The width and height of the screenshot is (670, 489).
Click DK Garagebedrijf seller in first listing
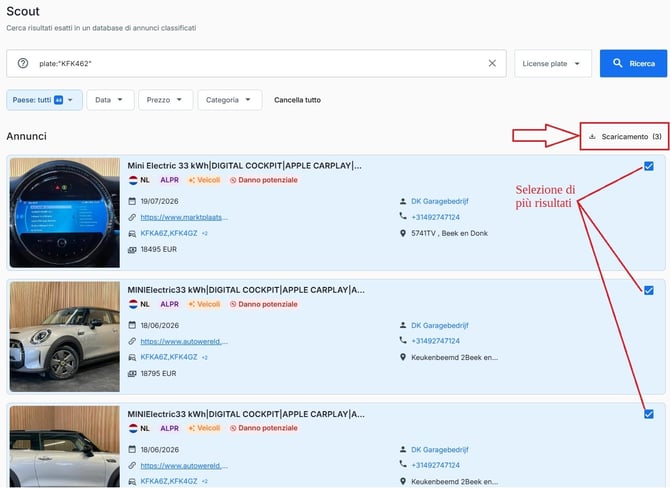(440, 201)
